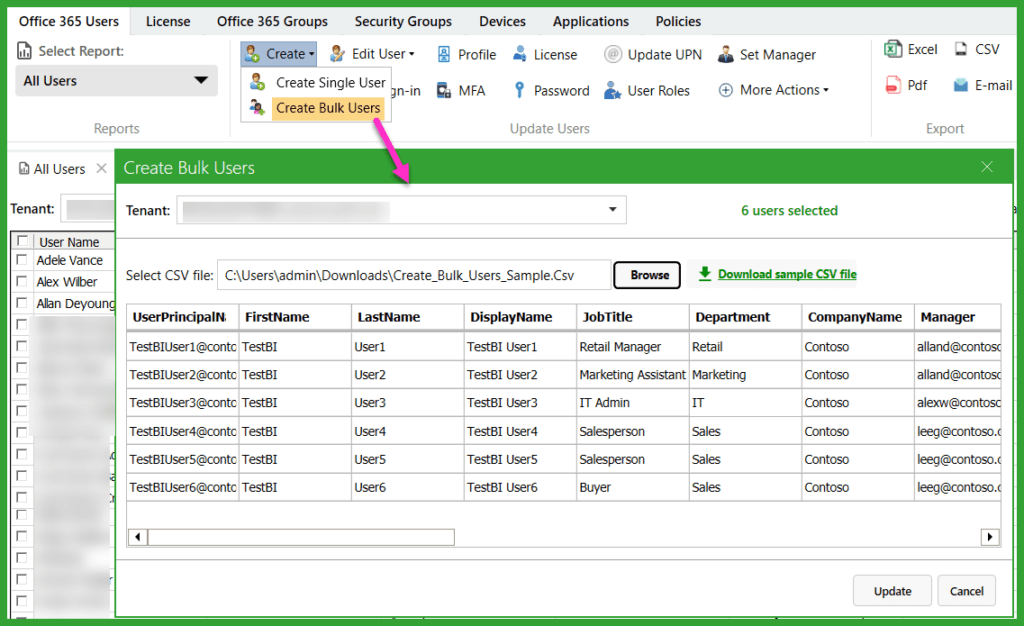Select the TestBI User4 display name cell

pyautogui.click(x=520, y=431)
